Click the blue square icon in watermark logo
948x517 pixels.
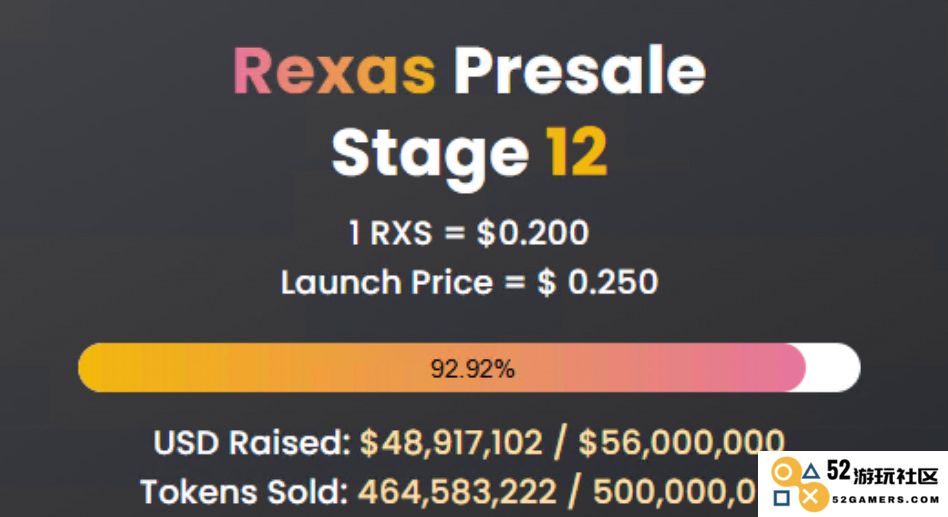[782, 498]
